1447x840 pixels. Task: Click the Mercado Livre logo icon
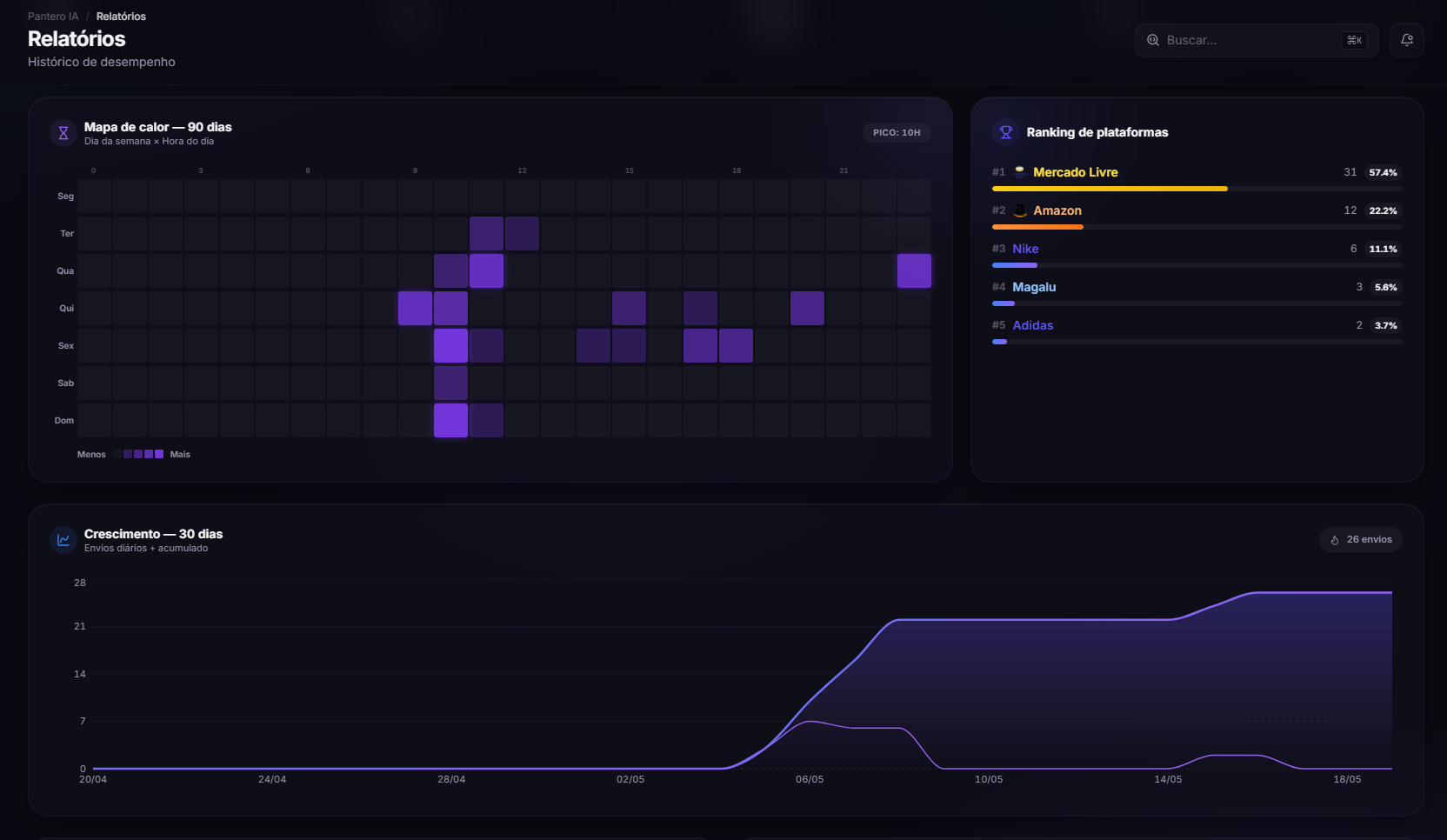tap(1020, 172)
